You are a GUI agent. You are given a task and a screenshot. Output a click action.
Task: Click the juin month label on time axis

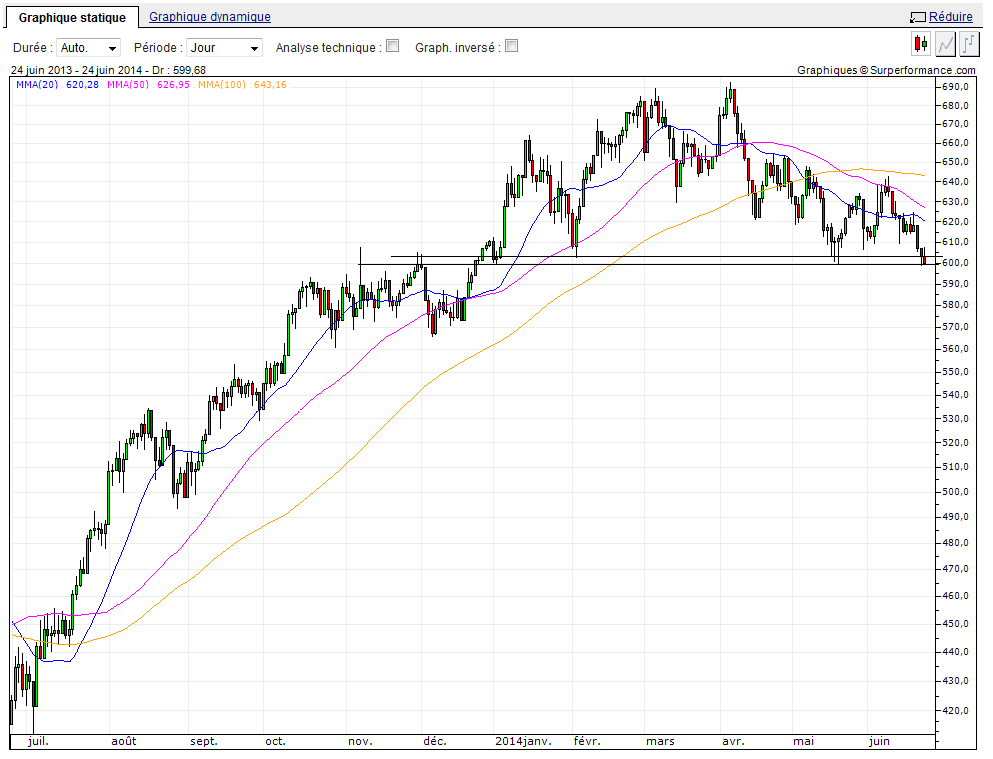[x=879, y=741]
